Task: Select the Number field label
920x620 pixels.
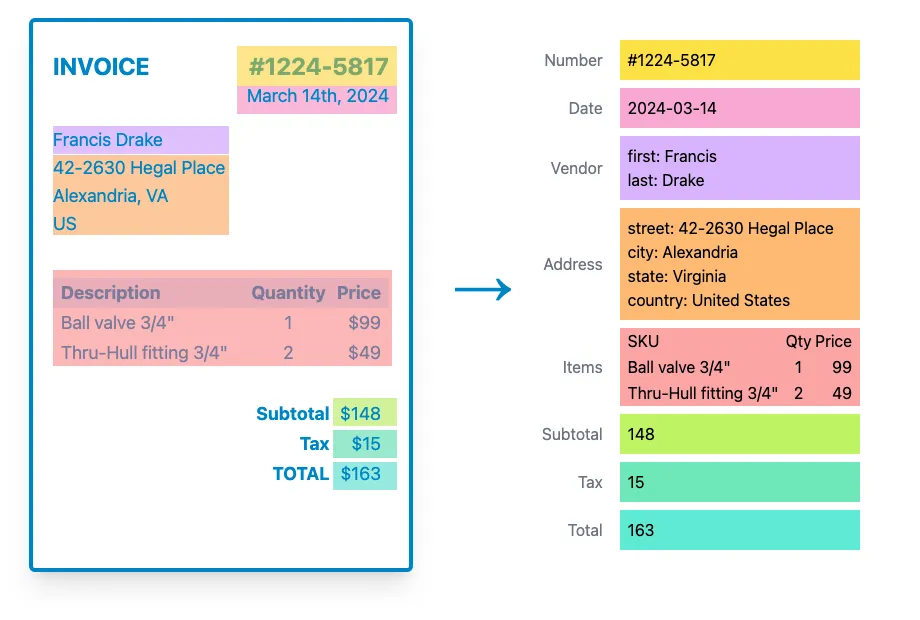Action: 572,60
